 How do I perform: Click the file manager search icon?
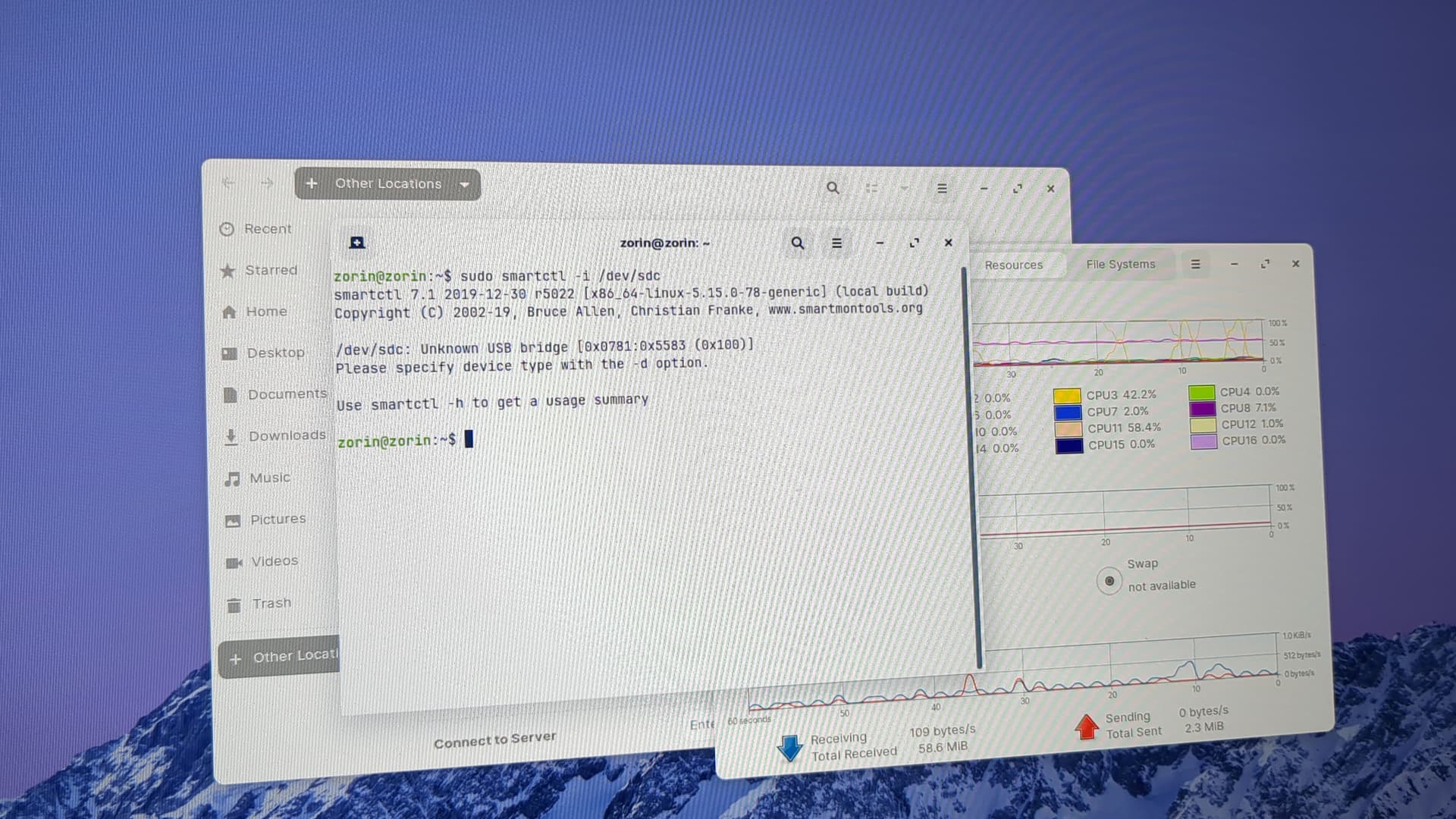833,188
